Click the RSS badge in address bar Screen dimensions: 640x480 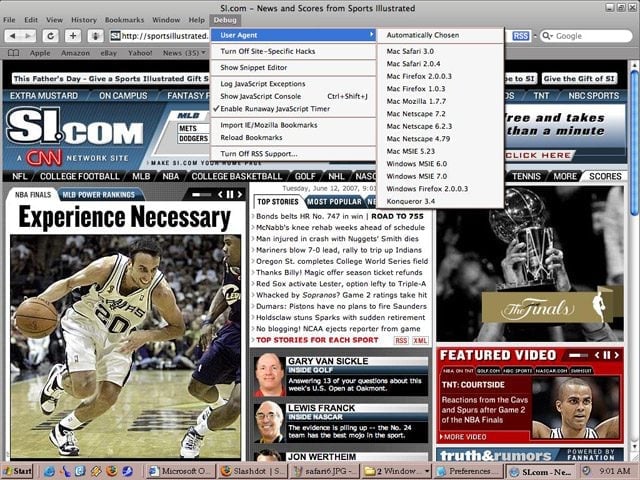[520, 36]
